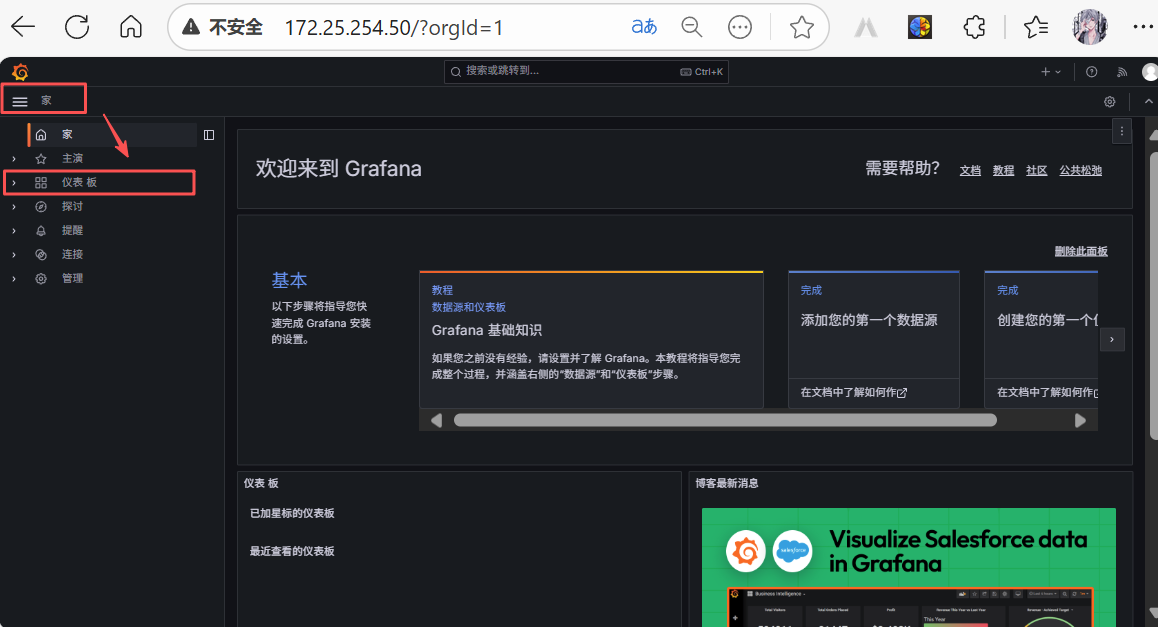Click the zoom out magnifier in address bar
Viewport: 1158px width, 627px height.
pos(691,27)
